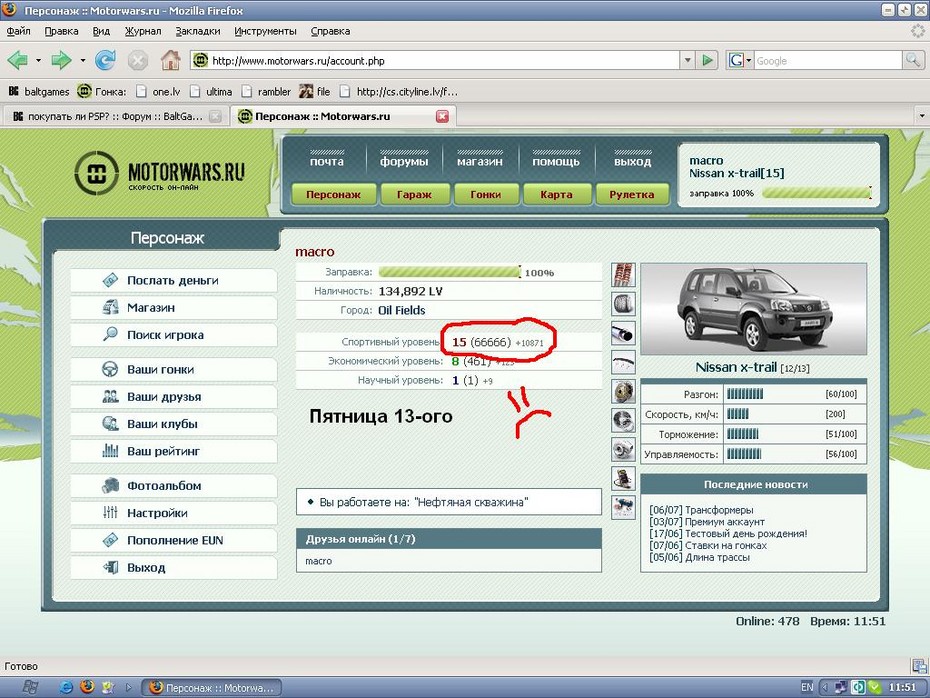Click the заправка 100% bar in header box
This screenshot has height=698, width=930.
click(817, 193)
